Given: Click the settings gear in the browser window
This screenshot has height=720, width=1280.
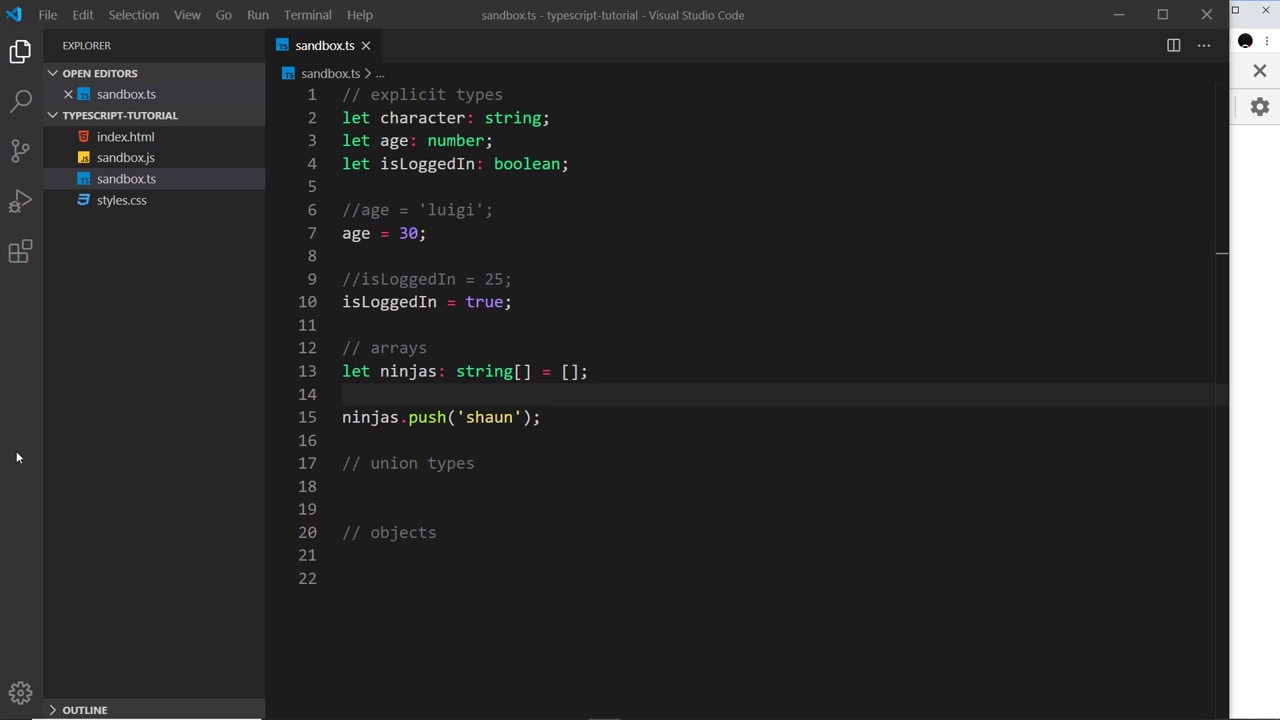Looking at the screenshot, I should point(1260,106).
